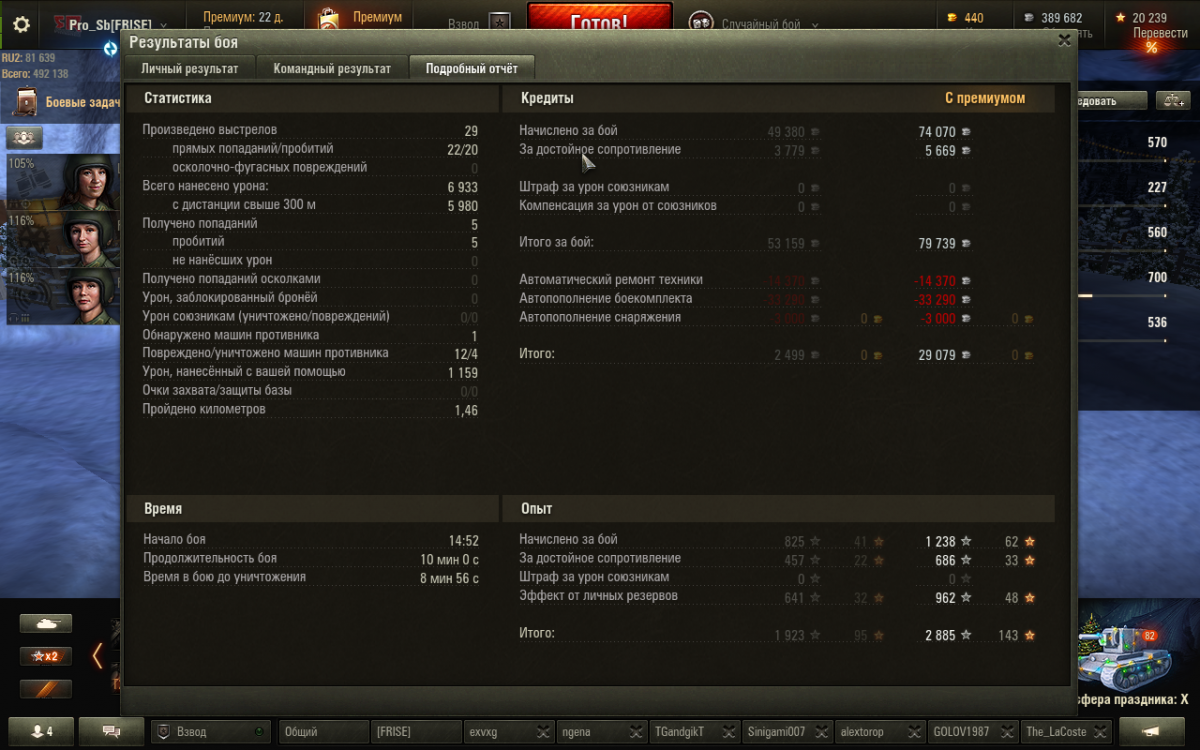
Task: Select the tank icon filter
Action: click(x=46, y=624)
